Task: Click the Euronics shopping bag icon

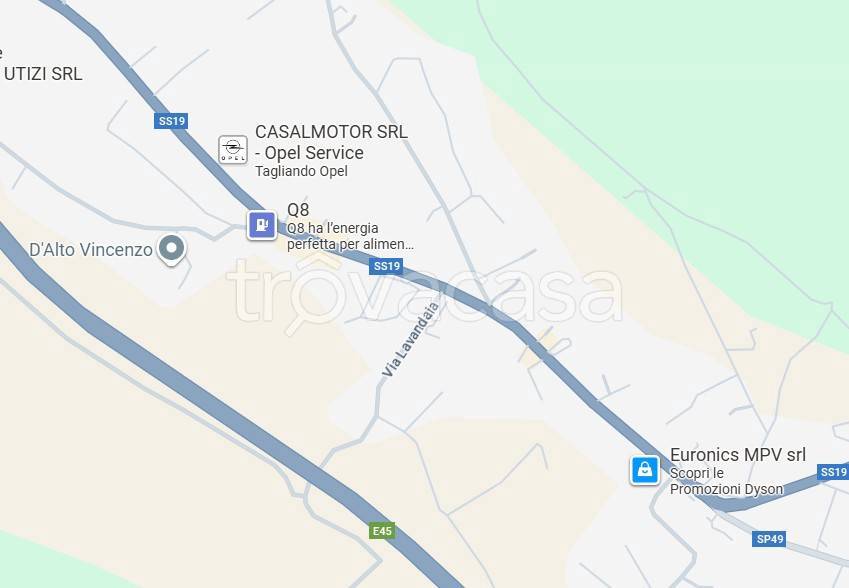Action: point(644,470)
